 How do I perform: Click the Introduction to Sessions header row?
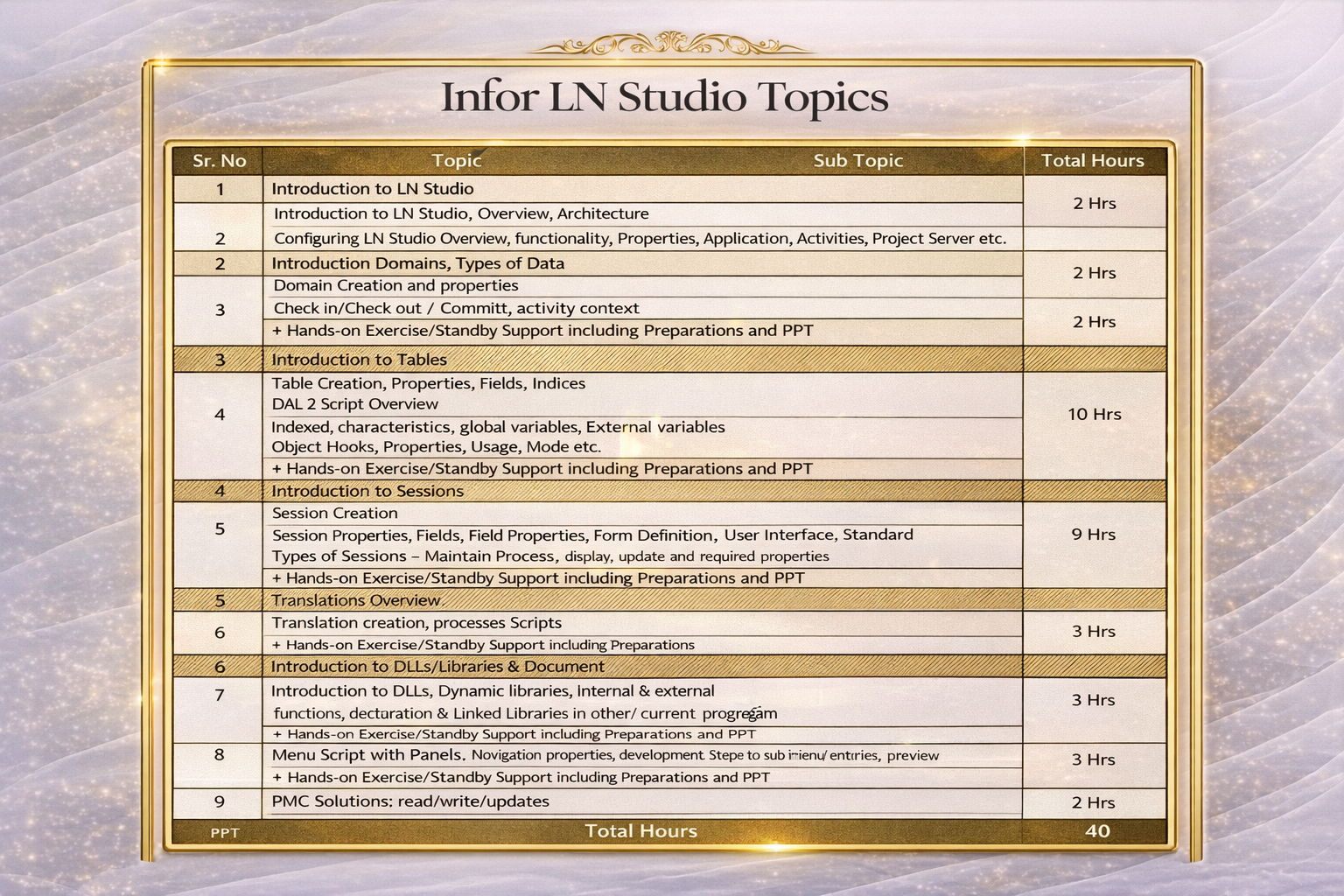pyautogui.click(x=368, y=491)
